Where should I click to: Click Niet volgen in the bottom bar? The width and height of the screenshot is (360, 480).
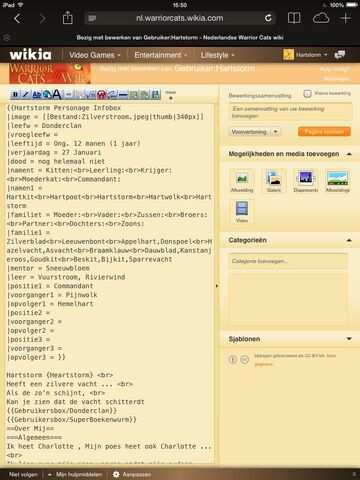click(x=23, y=474)
